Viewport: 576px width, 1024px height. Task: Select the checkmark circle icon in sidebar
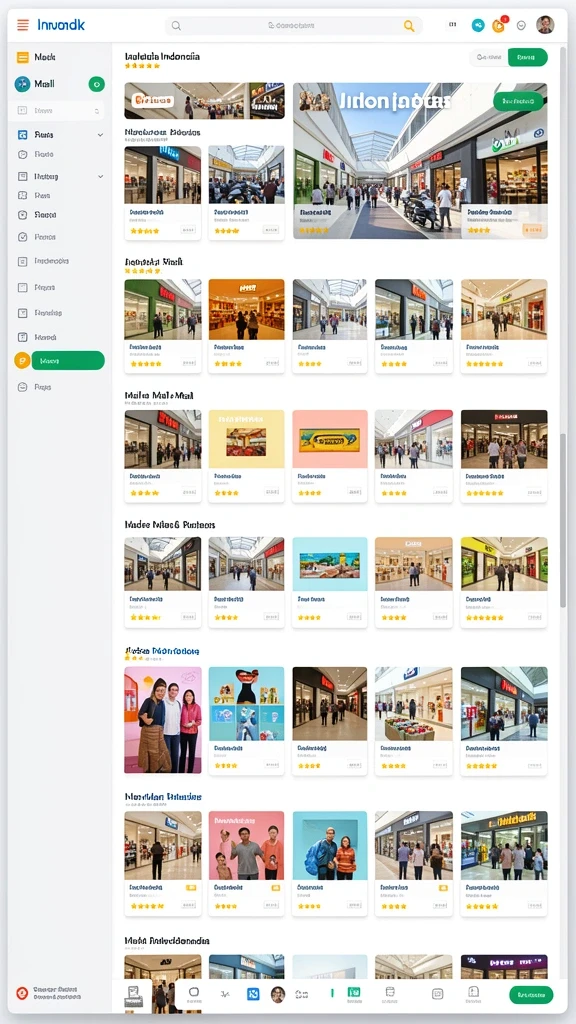click(x=23, y=237)
